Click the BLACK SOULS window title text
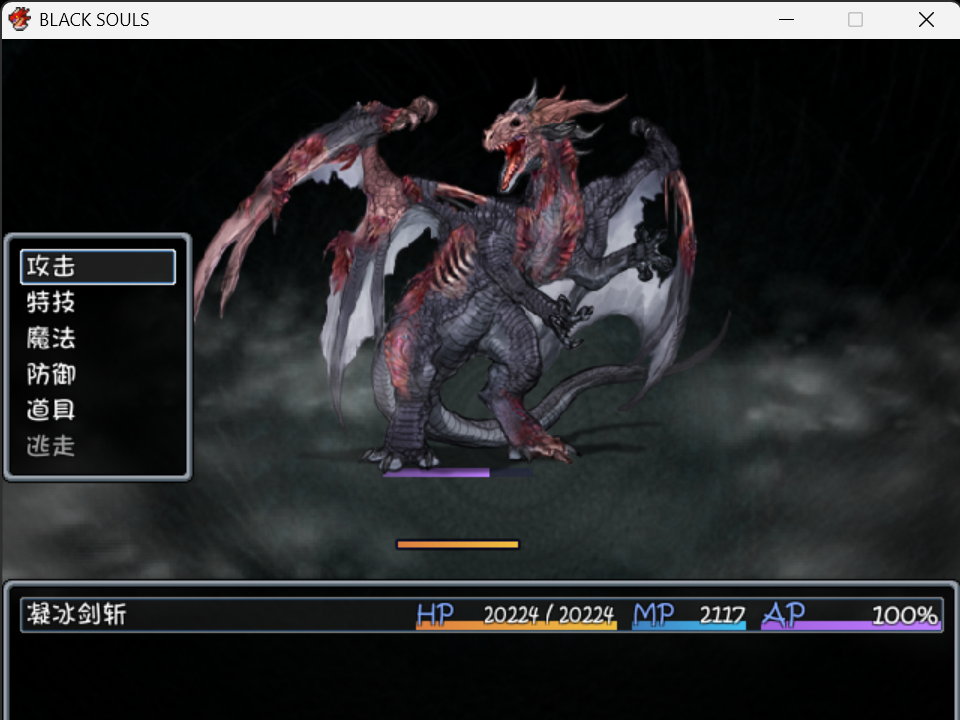 click(94, 20)
